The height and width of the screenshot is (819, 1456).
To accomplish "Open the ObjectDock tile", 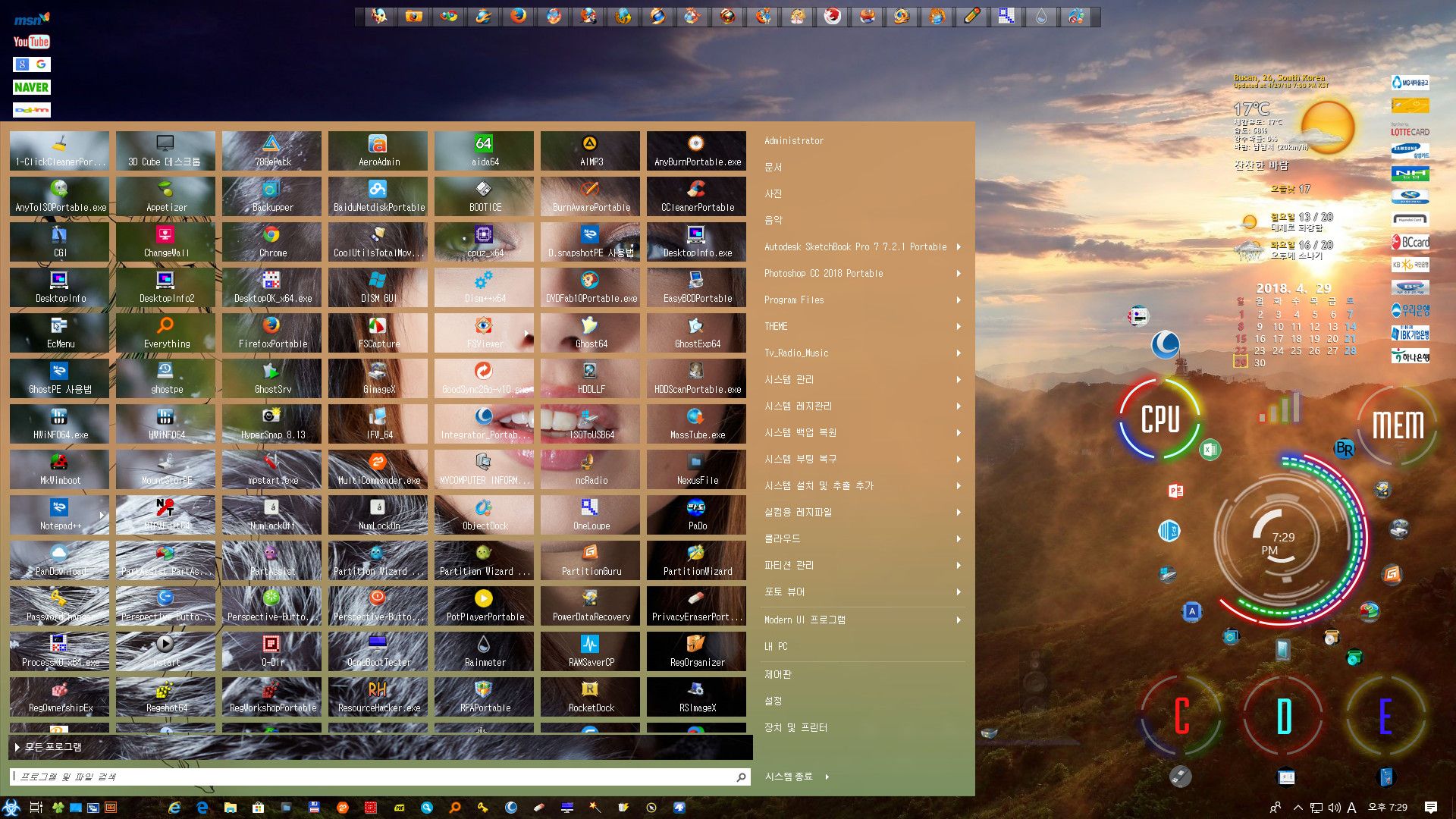I will [x=484, y=514].
